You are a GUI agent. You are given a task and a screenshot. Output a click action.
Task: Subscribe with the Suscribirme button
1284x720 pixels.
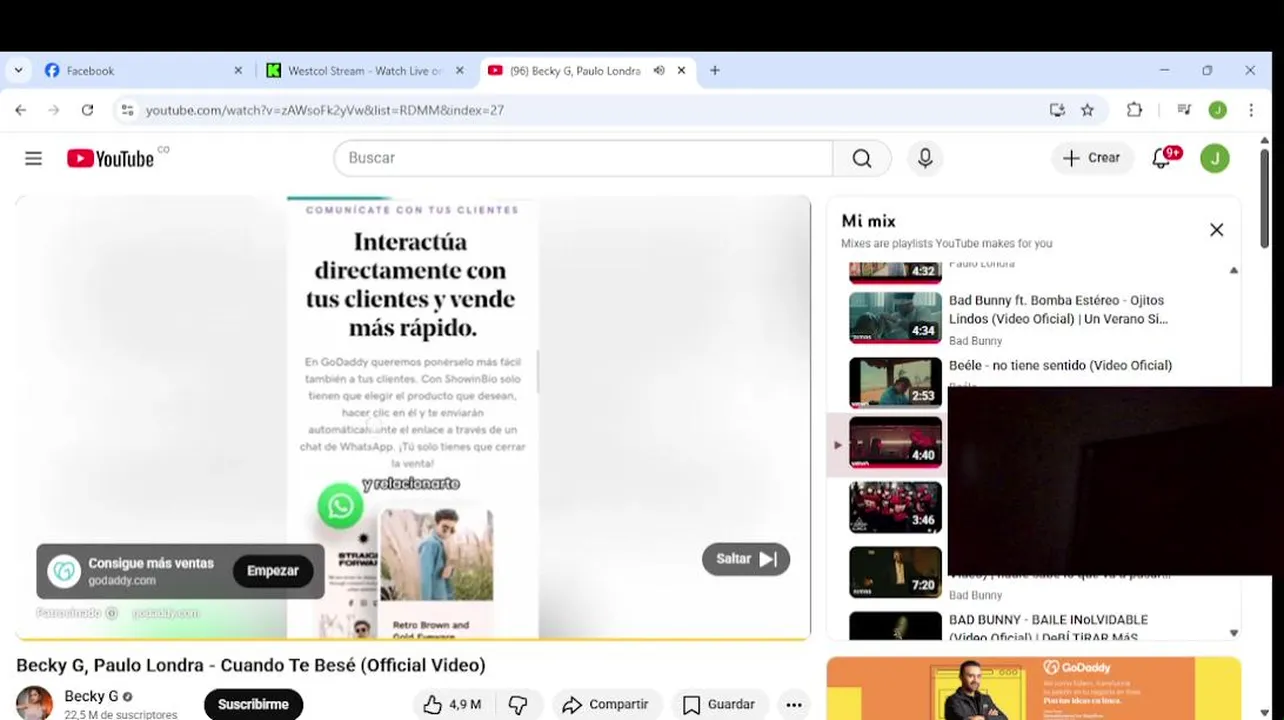coord(253,704)
